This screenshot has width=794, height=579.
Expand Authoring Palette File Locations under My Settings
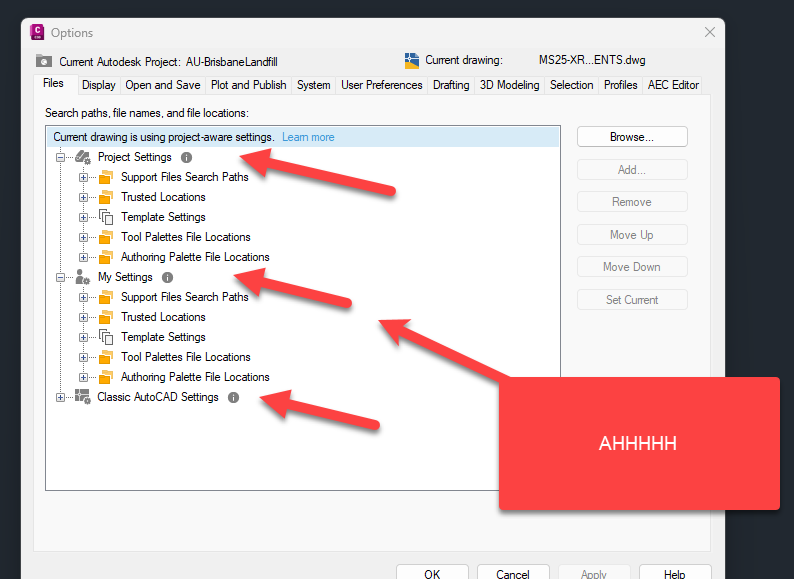[84, 377]
